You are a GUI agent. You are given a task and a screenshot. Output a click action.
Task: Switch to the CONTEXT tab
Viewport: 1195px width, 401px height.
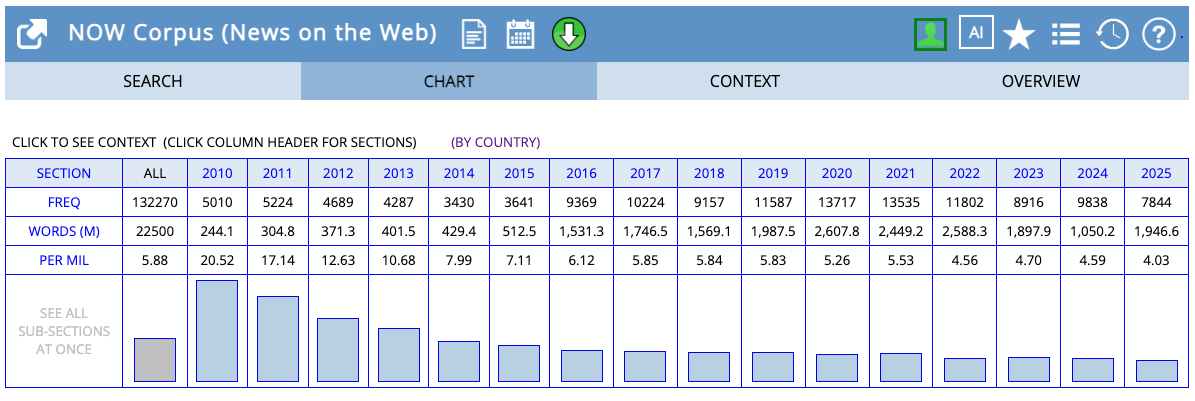coord(744,82)
